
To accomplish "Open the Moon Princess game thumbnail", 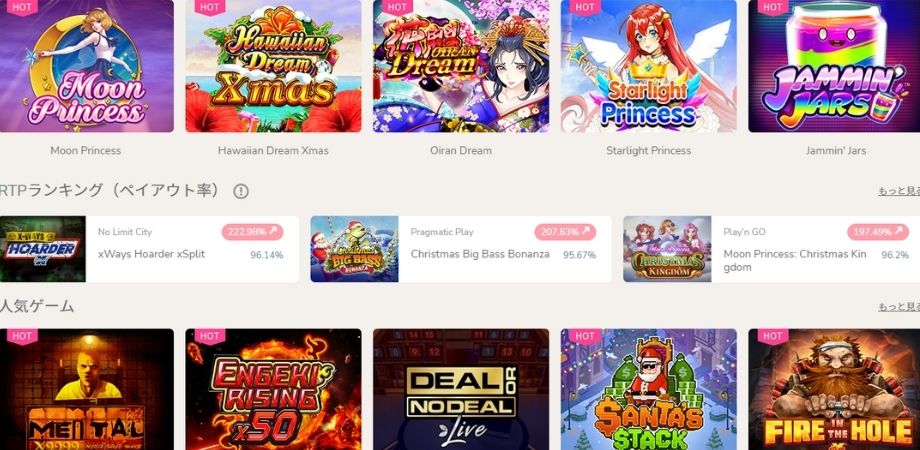I will tap(86, 66).
